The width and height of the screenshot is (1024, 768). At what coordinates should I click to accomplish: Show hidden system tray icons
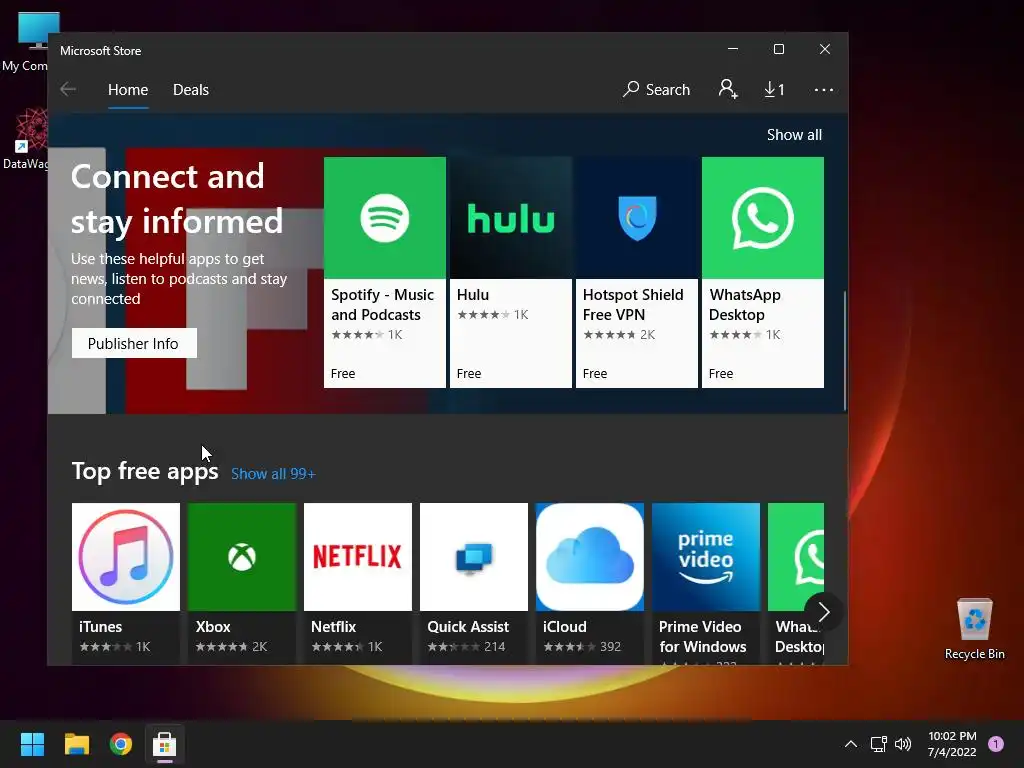pyautogui.click(x=850, y=744)
